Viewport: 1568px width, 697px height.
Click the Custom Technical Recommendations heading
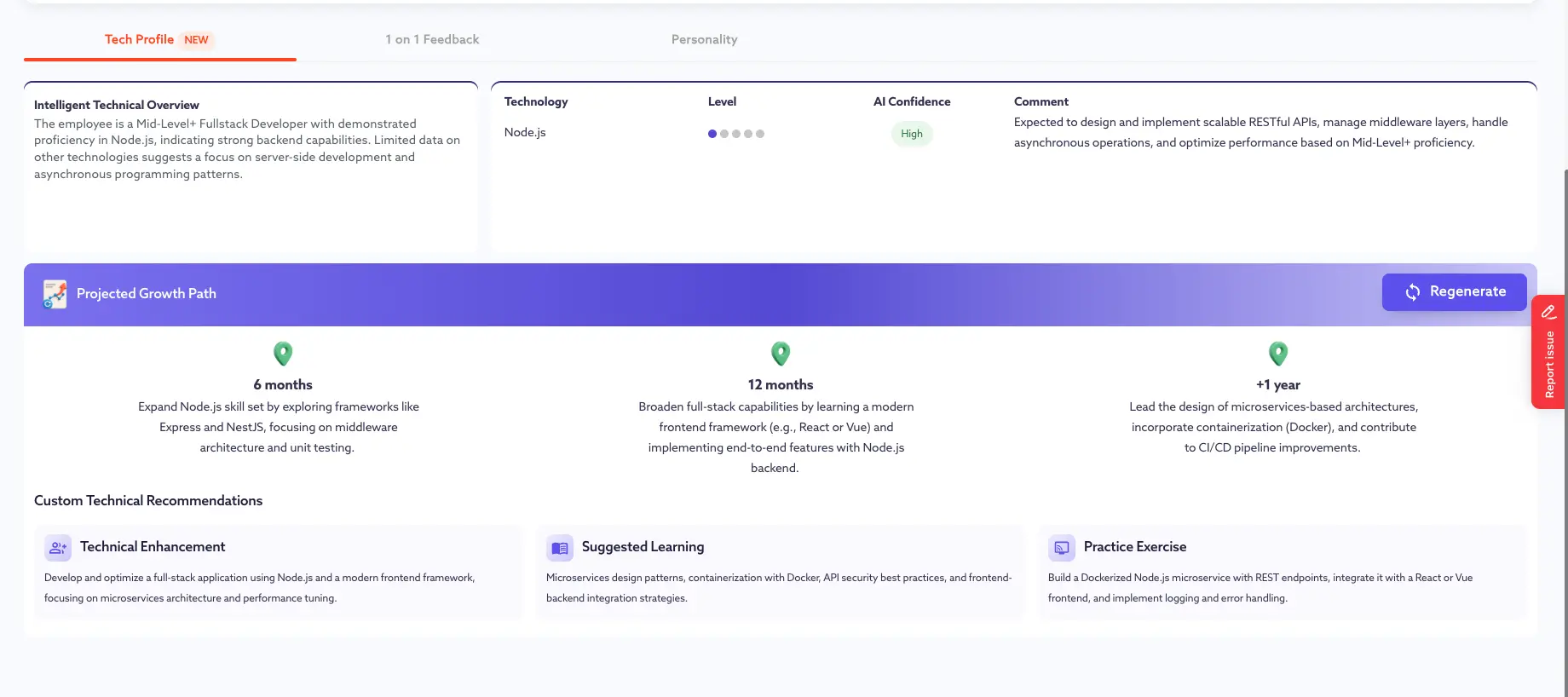coord(148,500)
